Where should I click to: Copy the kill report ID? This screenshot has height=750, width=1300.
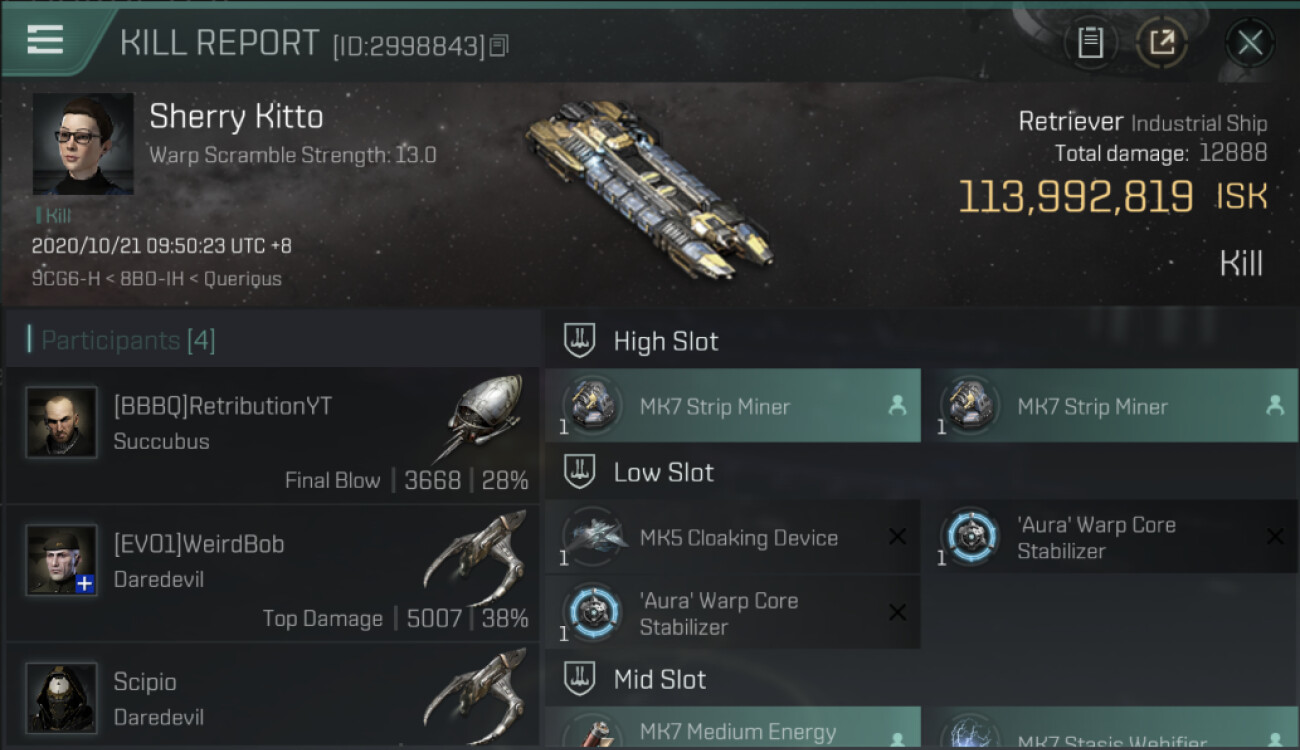pyautogui.click(x=498, y=45)
